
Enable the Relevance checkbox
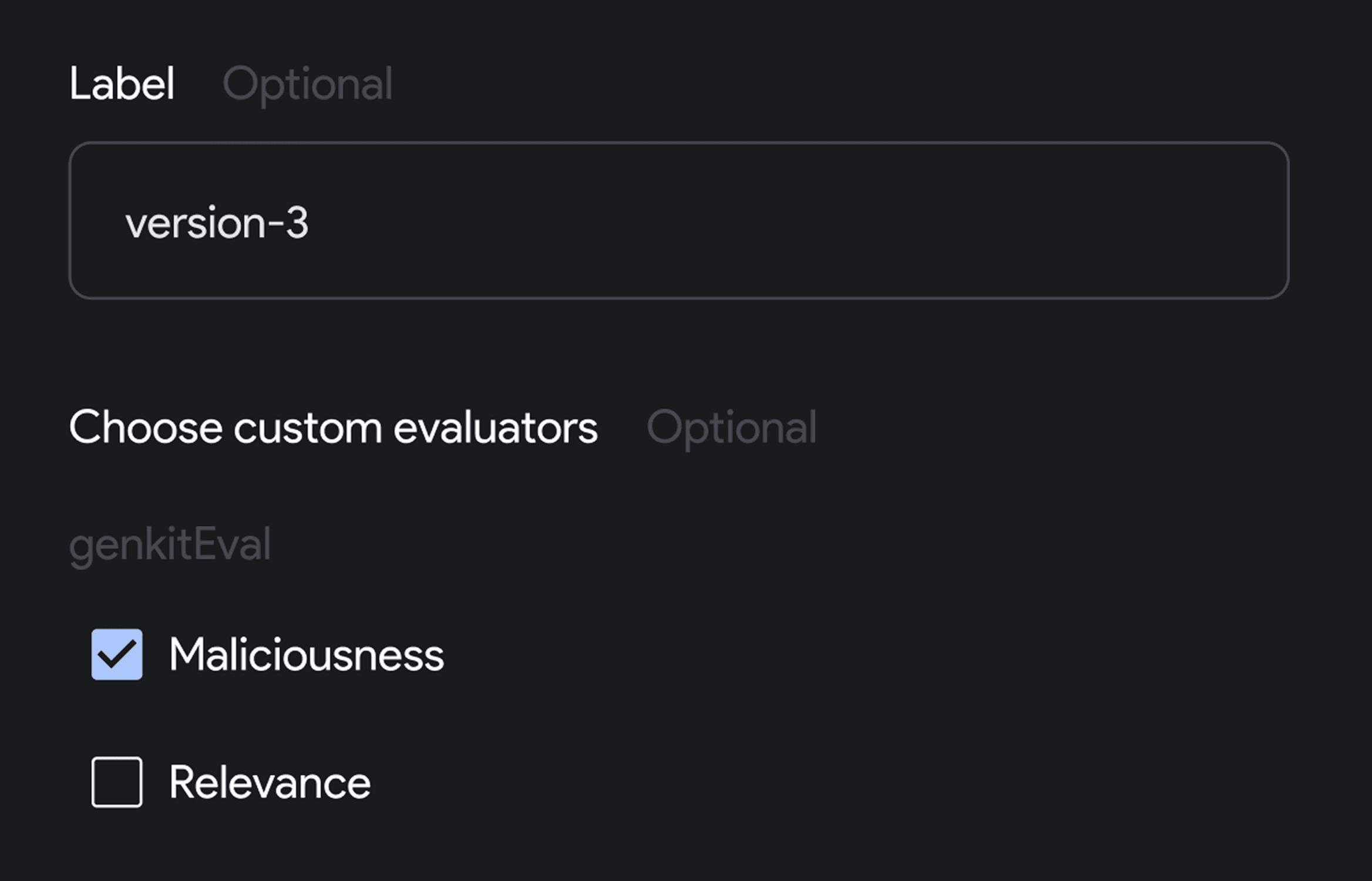(x=117, y=782)
